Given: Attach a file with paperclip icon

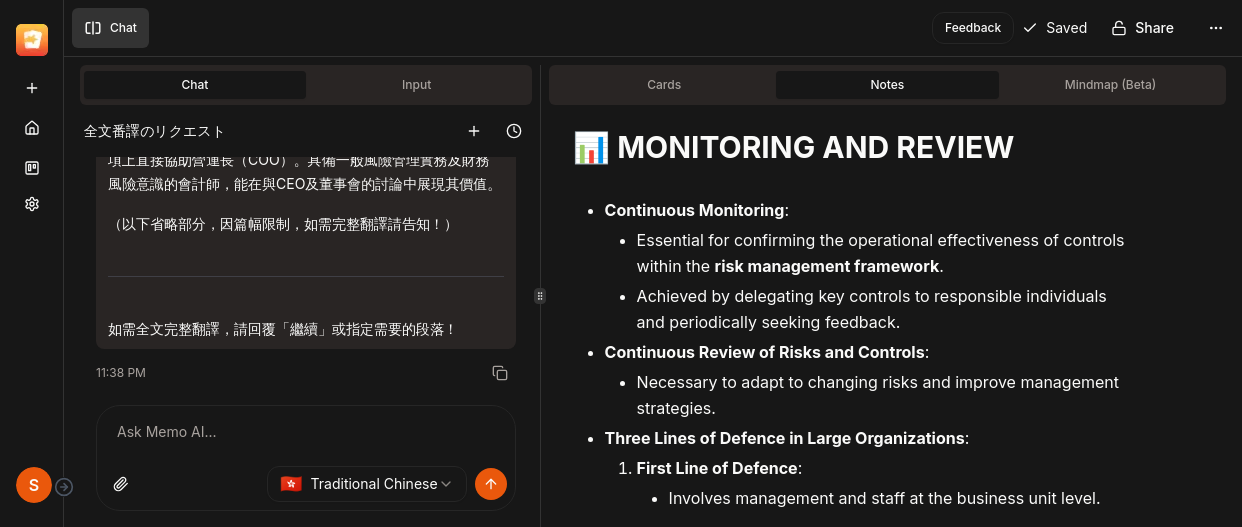Looking at the screenshot, I should coord(121,484).
